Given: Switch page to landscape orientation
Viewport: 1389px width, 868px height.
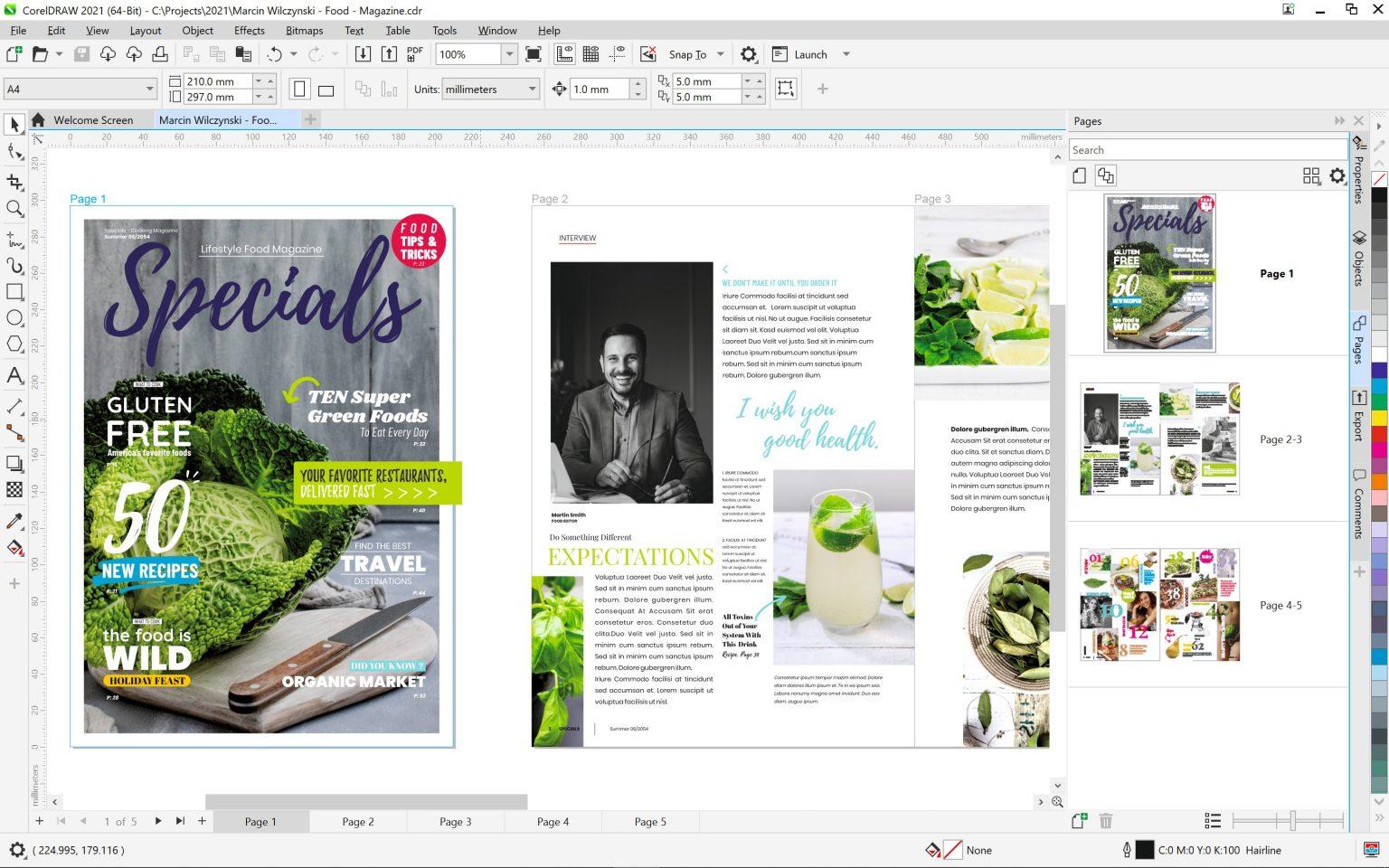Looking at the screenshot, I should tap(326, 90).
